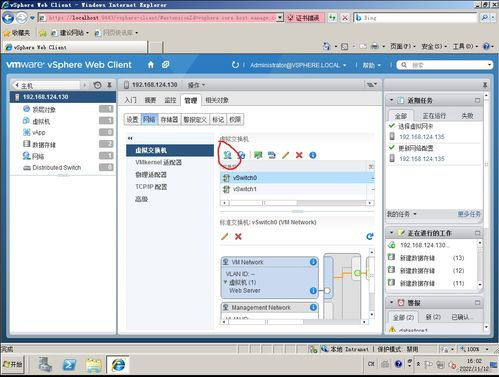
Task: Open 192.168.124.135 link under 选择虚拟网卡
Action: click(x=422, y=137)
